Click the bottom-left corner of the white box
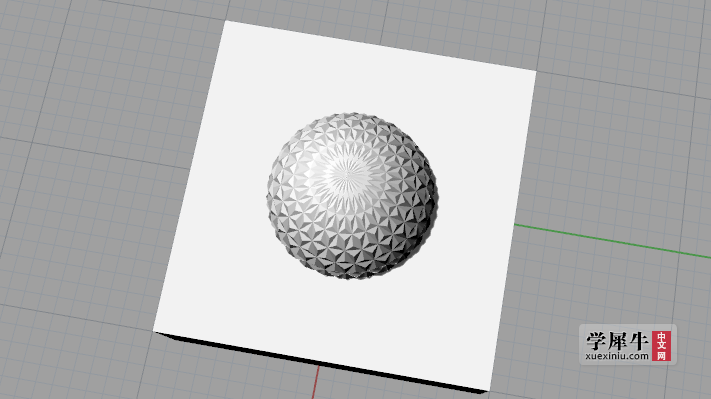Viewport: 711px width, 399px height. (154, 331)
